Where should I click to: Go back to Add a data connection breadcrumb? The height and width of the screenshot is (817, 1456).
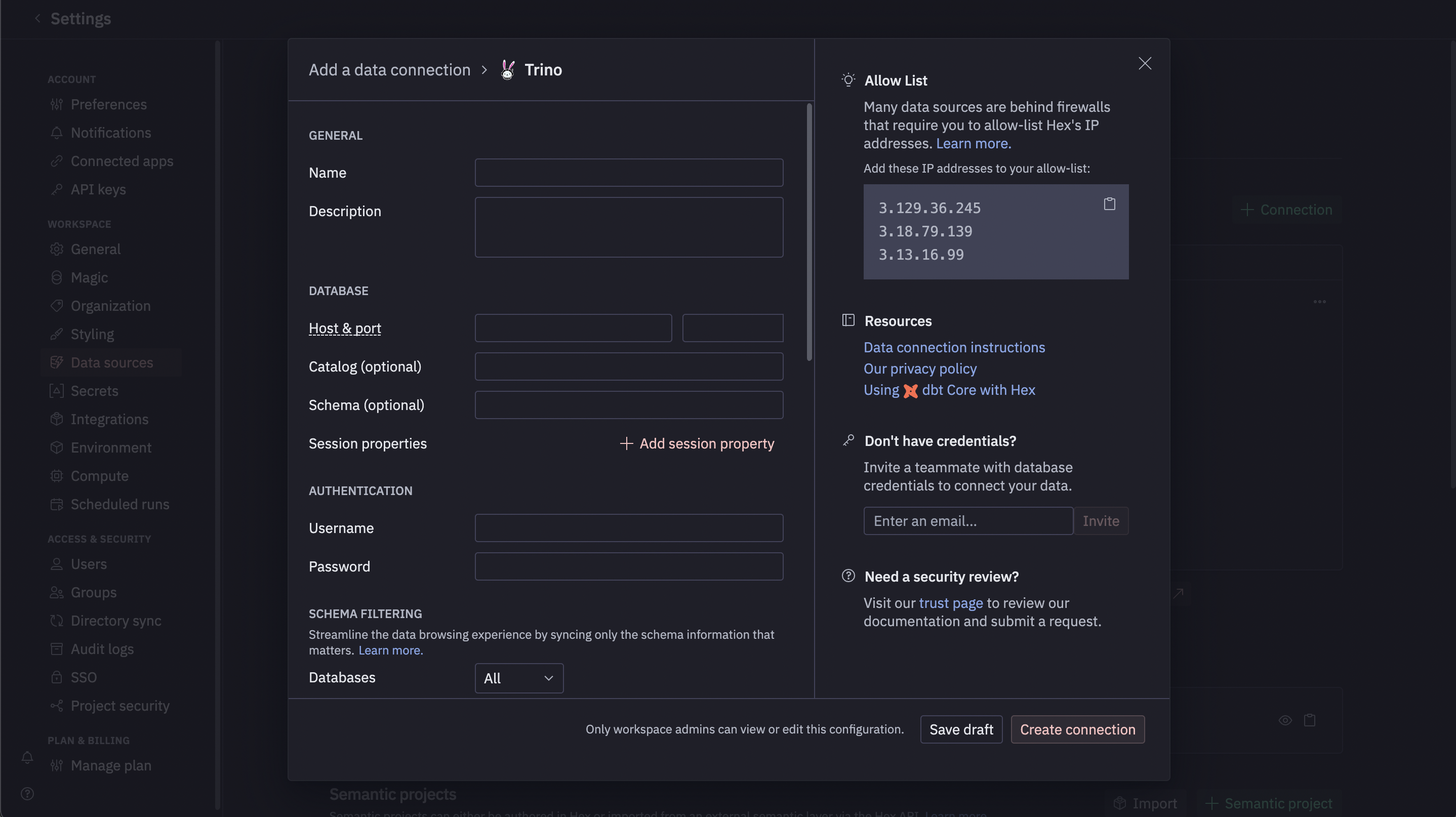(x=389, y=70)
